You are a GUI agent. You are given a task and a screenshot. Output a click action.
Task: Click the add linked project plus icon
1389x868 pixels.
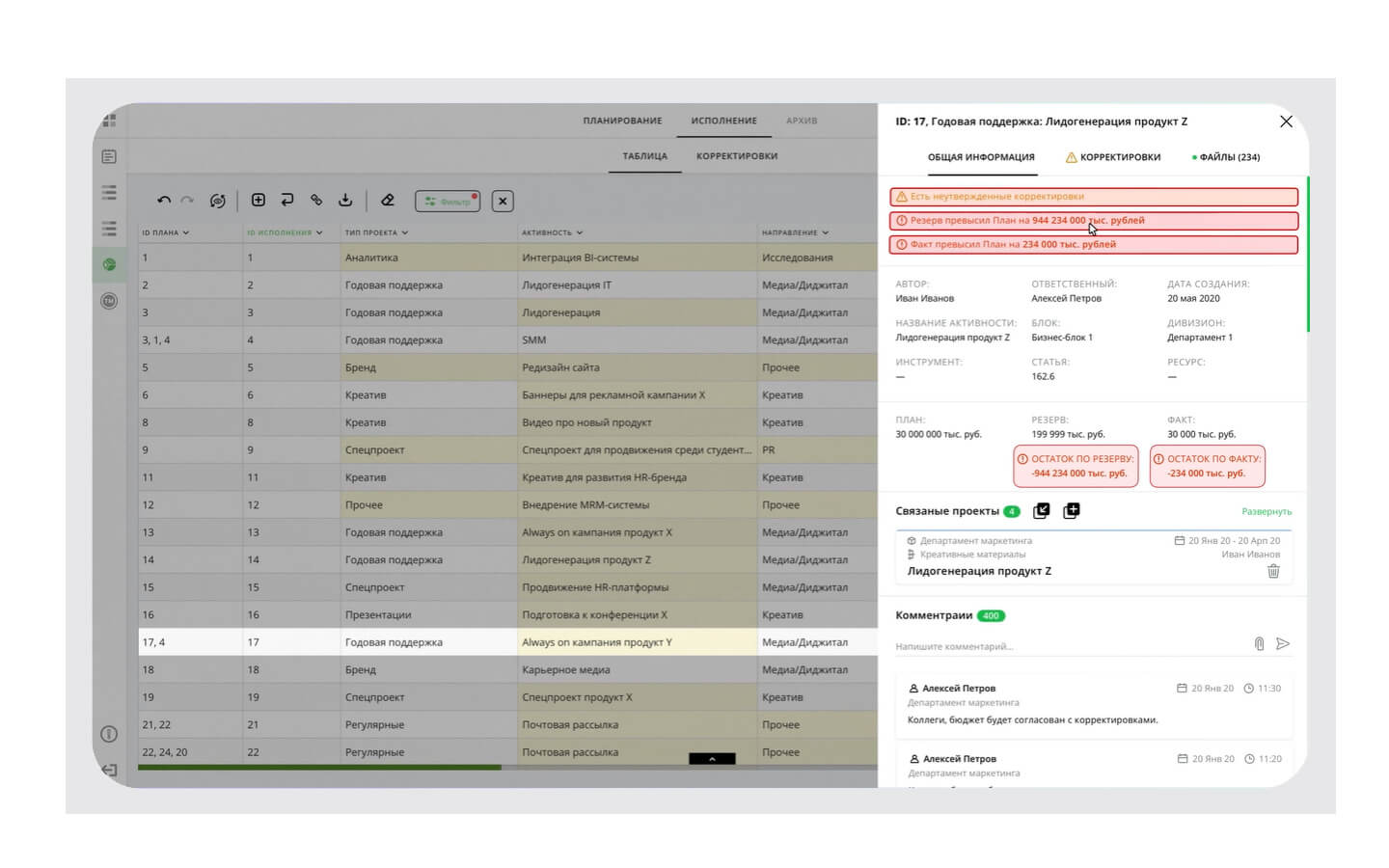(x=1071, y=511)
